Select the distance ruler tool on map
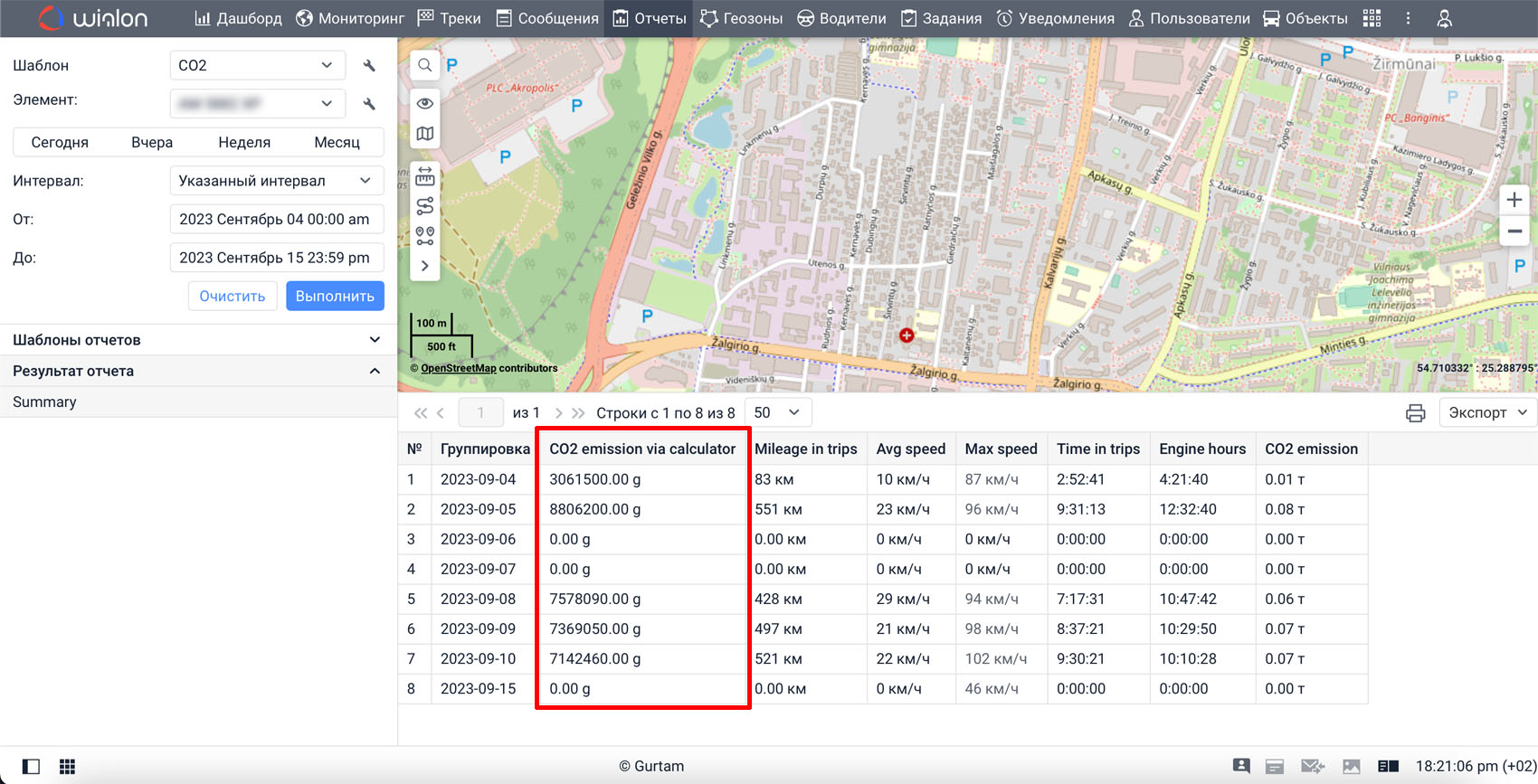1538x784 pixels. [424, 175]
